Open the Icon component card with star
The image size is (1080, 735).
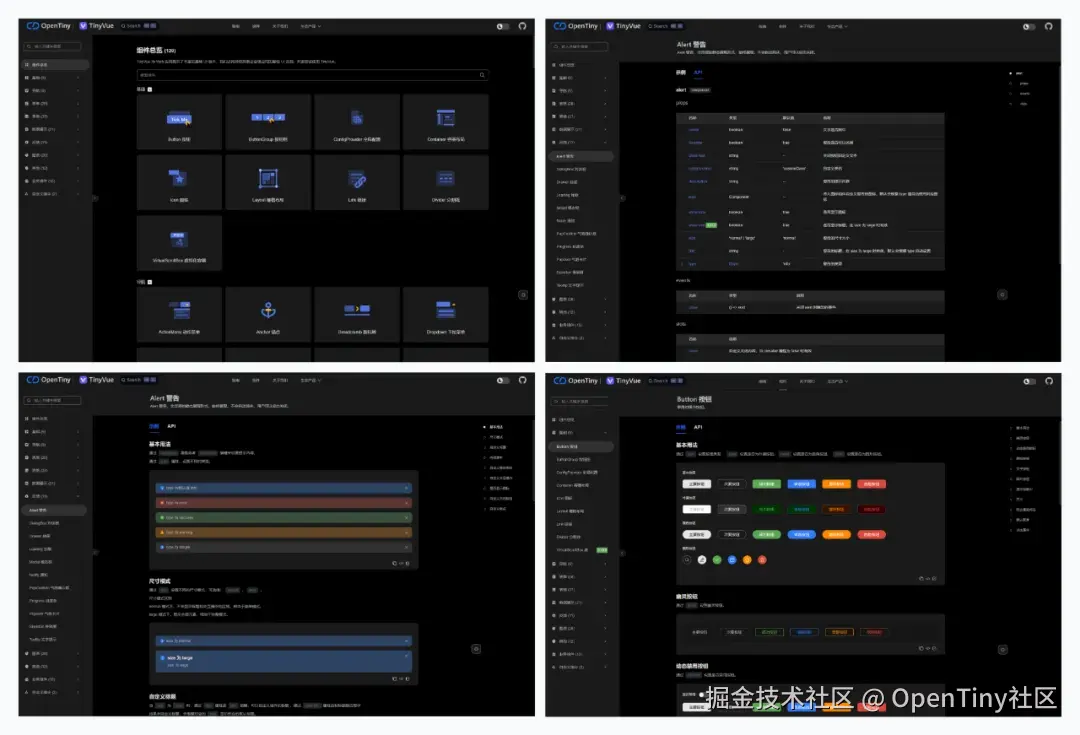coord(179,183)
